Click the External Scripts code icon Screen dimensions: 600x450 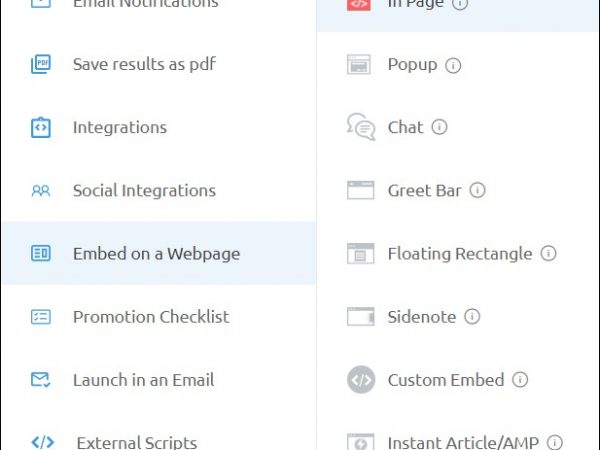click(x=42, y=441)
